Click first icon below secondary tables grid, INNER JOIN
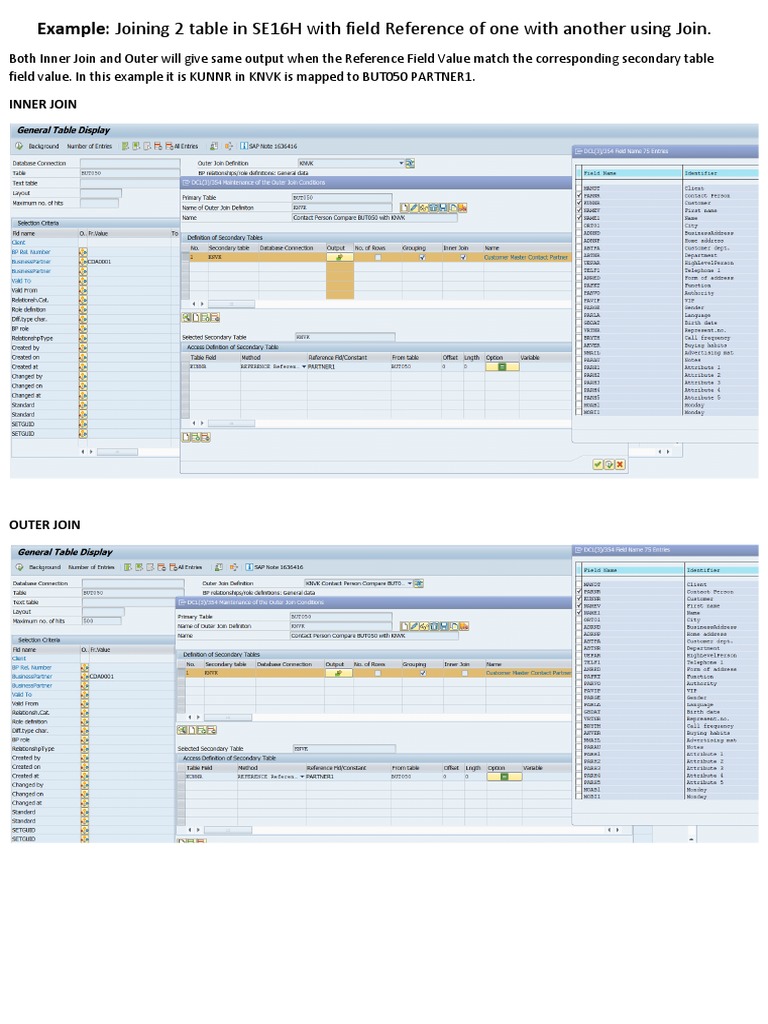The height and width of the screenshot is (1024, 768). tap(187, 317)
